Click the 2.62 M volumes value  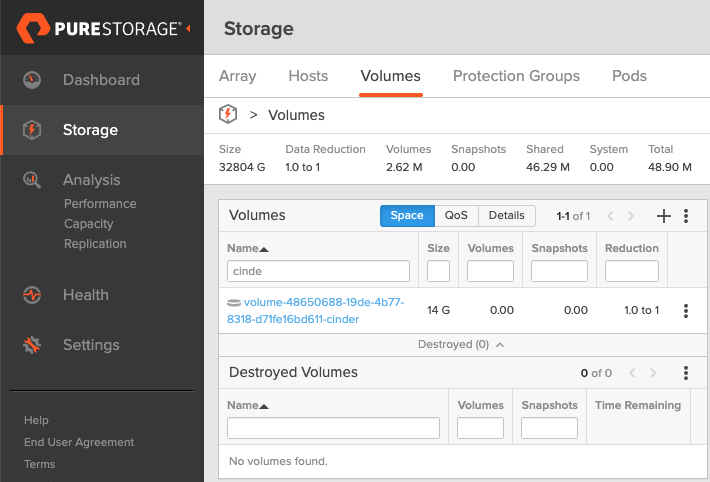click(x=404, y=167)
